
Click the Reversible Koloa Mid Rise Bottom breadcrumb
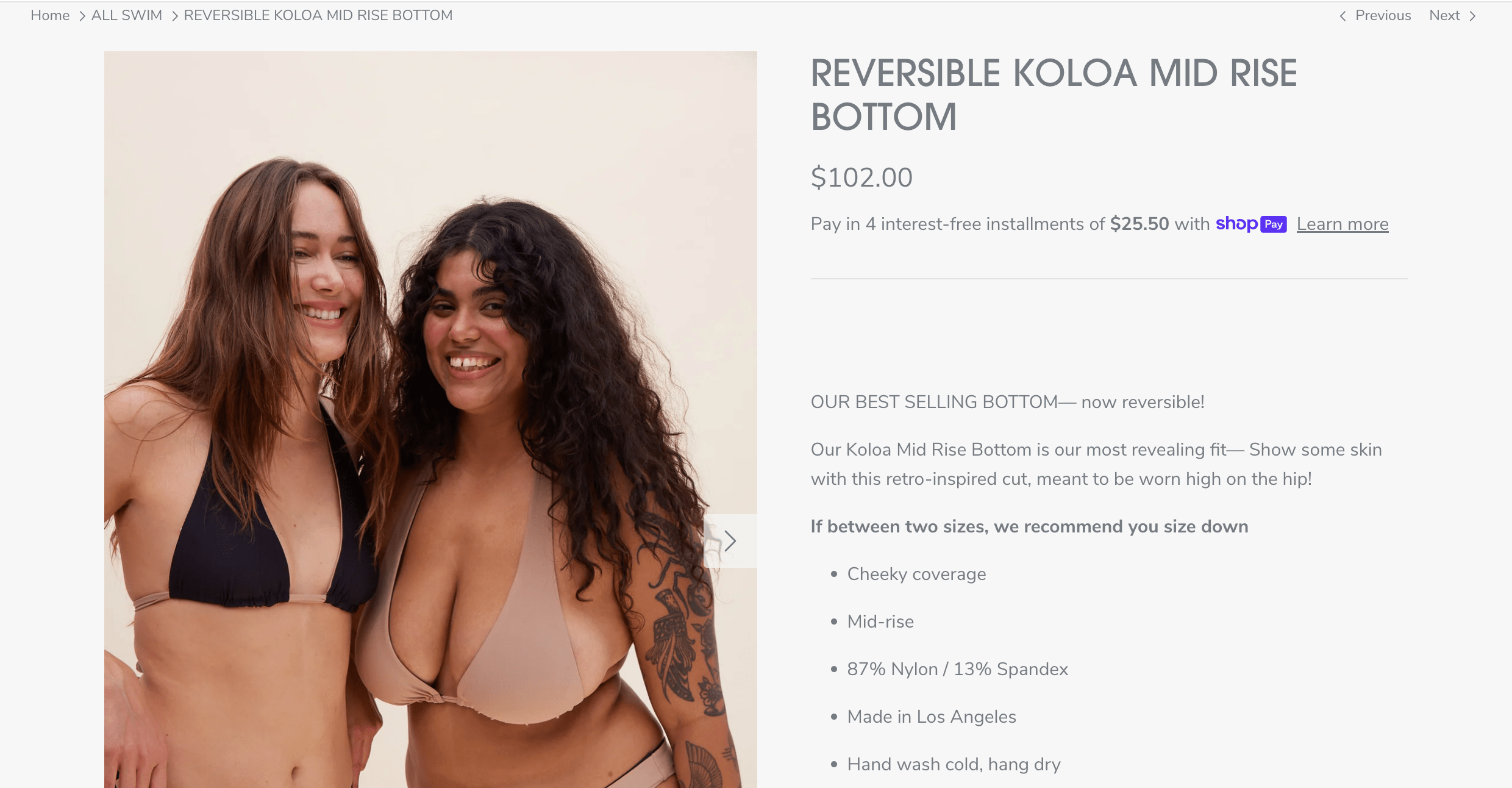click(x=318, y=15)
